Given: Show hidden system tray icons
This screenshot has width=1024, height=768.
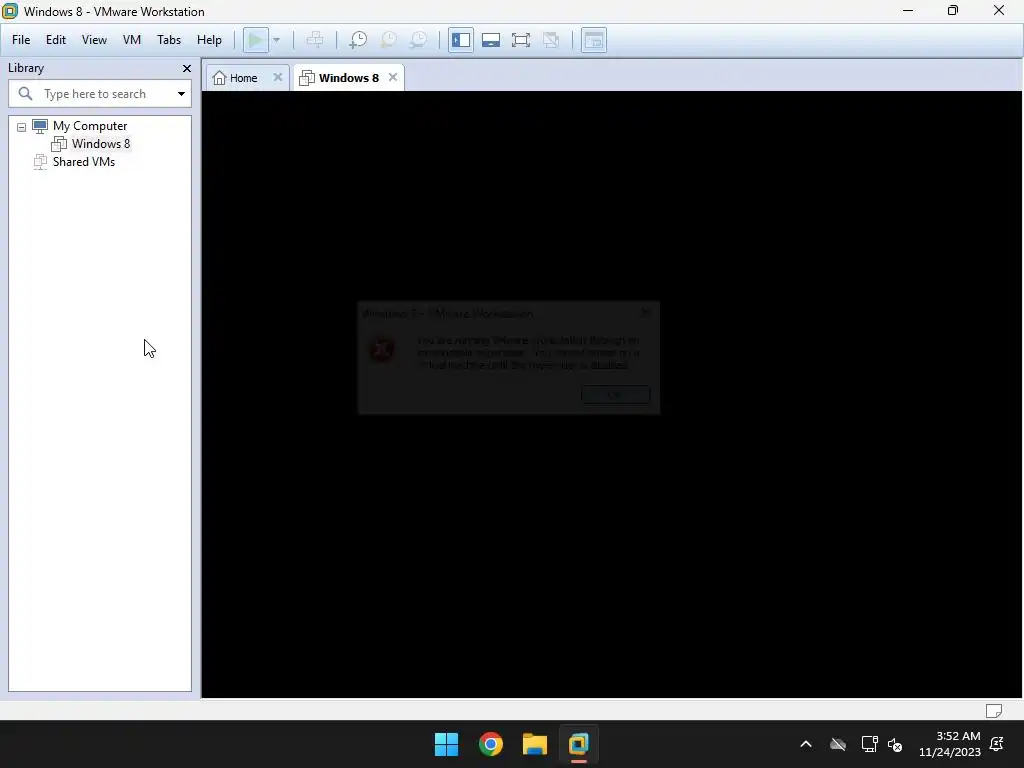Looking at the screenshot, I should click(806, 744).
